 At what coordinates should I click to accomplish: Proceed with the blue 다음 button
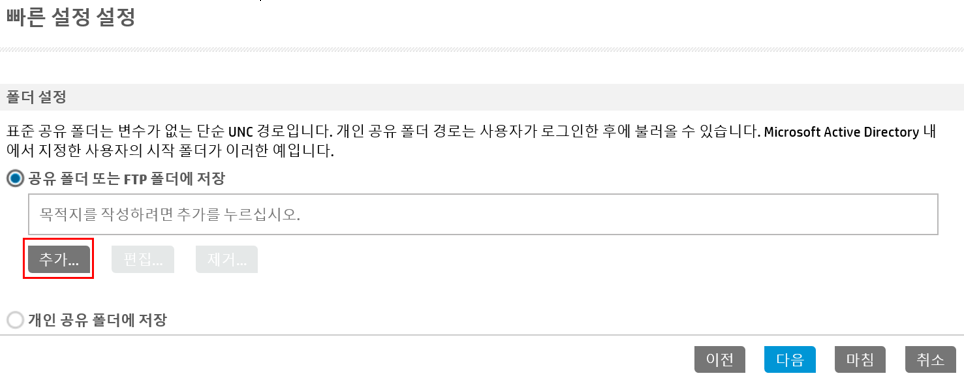(790, 359)
